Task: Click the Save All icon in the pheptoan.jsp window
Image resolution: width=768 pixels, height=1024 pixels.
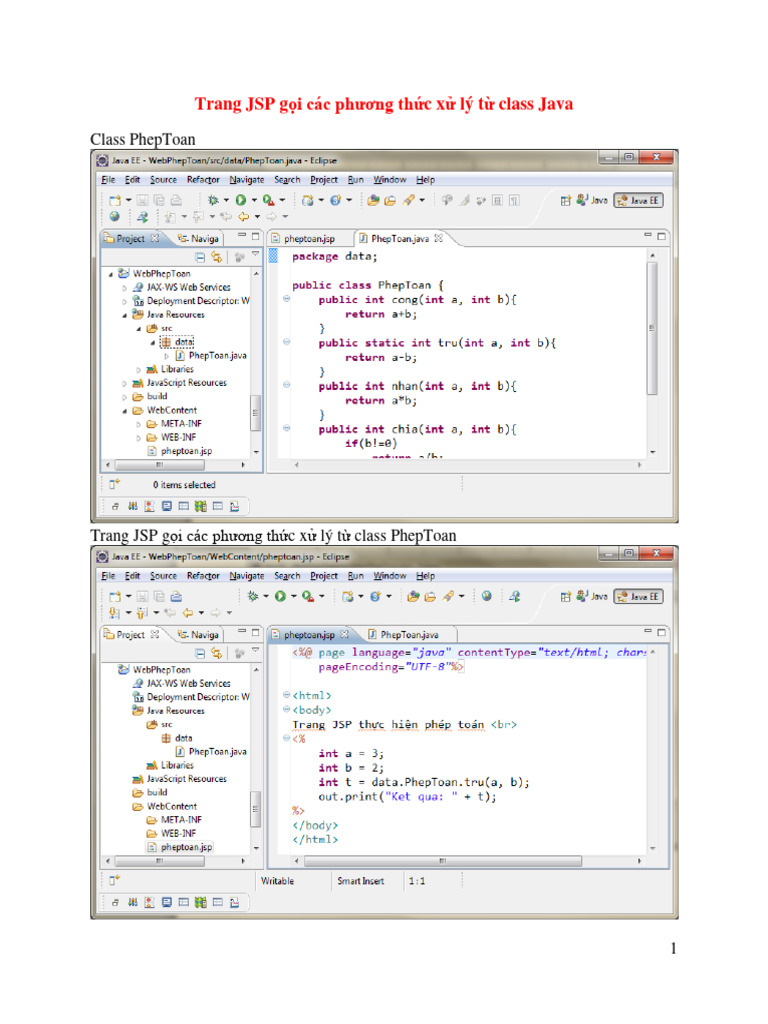Action: coord(159,596)
